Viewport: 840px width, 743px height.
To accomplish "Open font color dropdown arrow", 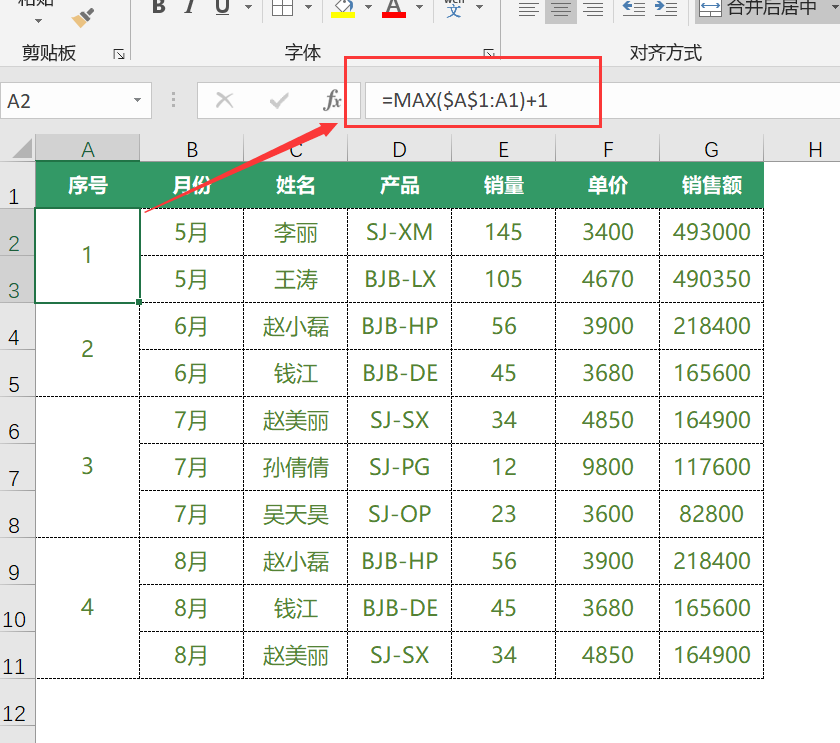I will 419,7.
